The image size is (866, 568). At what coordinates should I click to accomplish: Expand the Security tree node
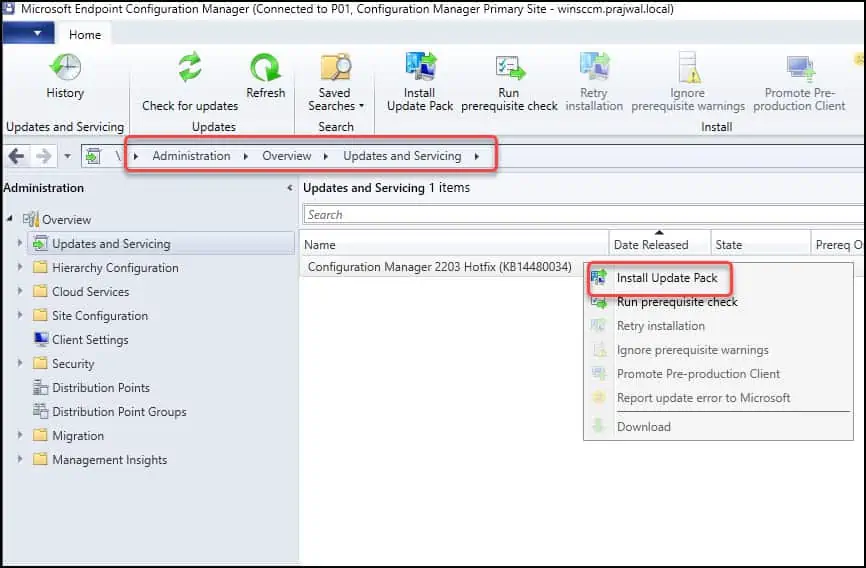[x=20, y=363]
